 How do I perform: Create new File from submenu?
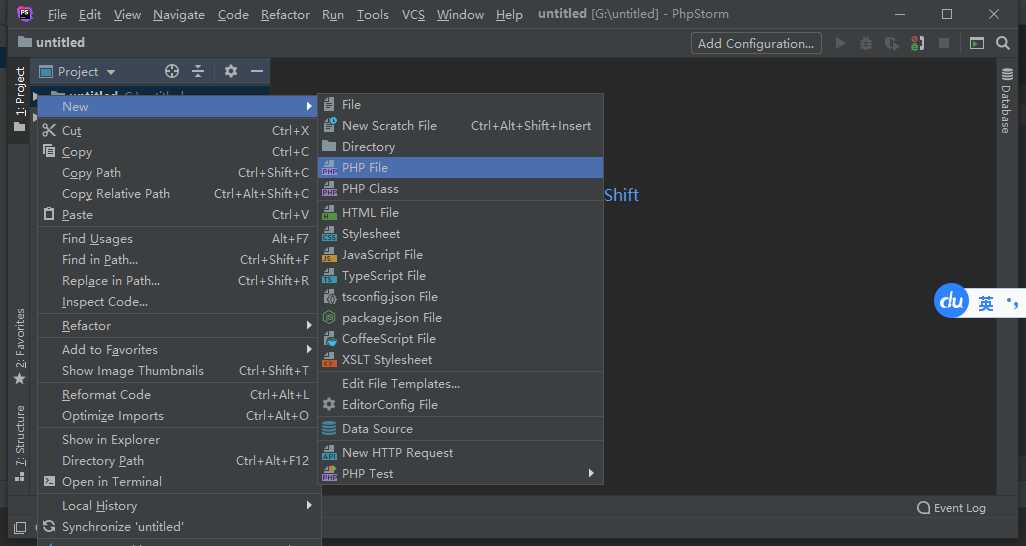[x=461, y=105]
